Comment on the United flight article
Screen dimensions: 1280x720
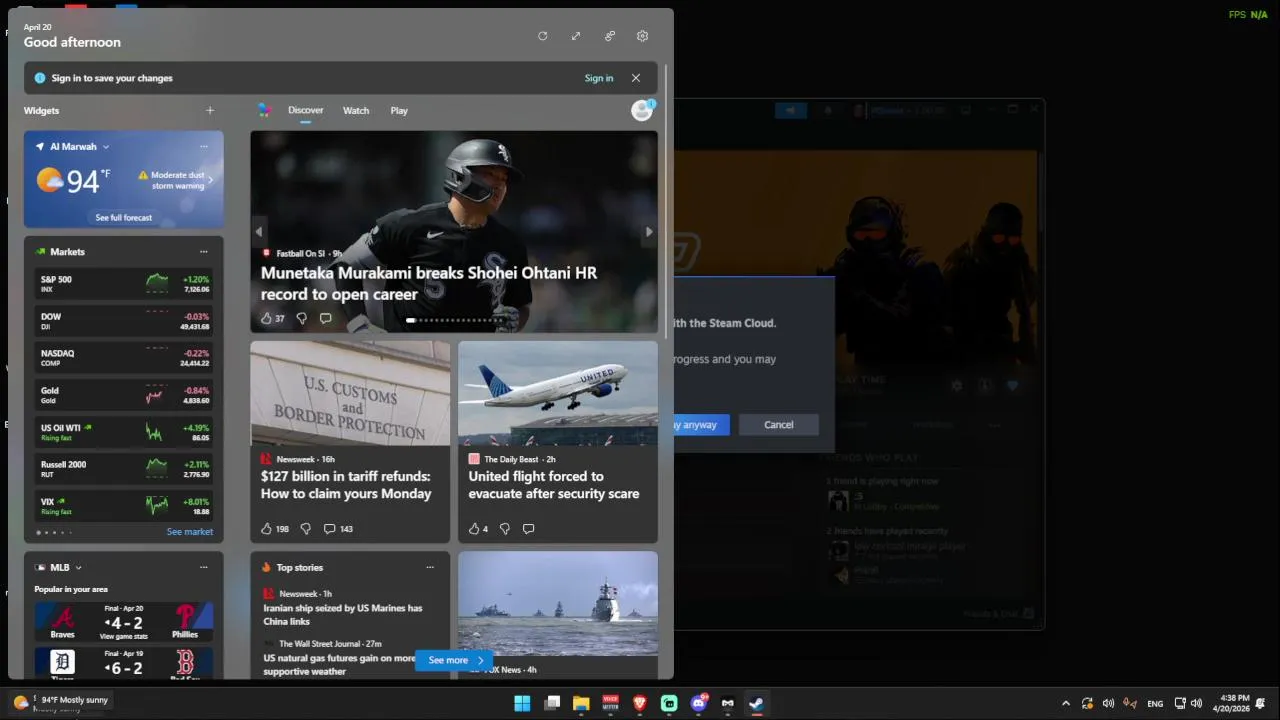pos(528,529)
